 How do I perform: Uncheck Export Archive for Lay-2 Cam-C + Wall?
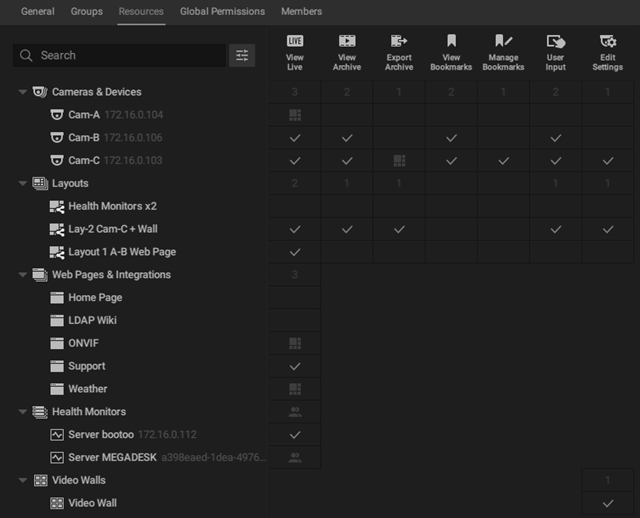point(399,229)
